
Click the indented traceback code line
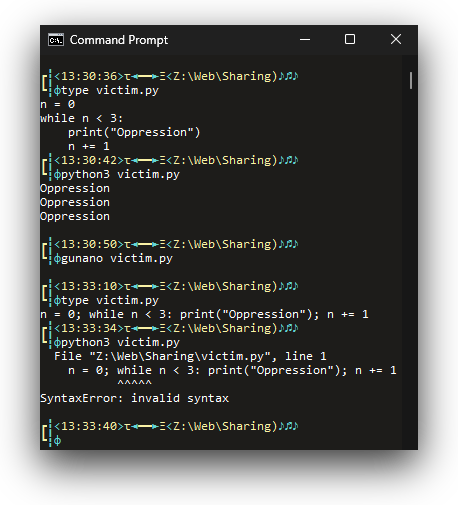[232, 370]
